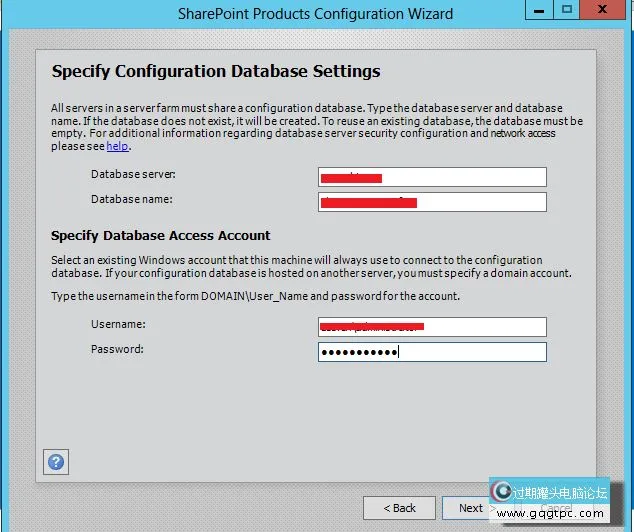Click the 'Database name:' label
634x532 pixels.
pos(131,199)
